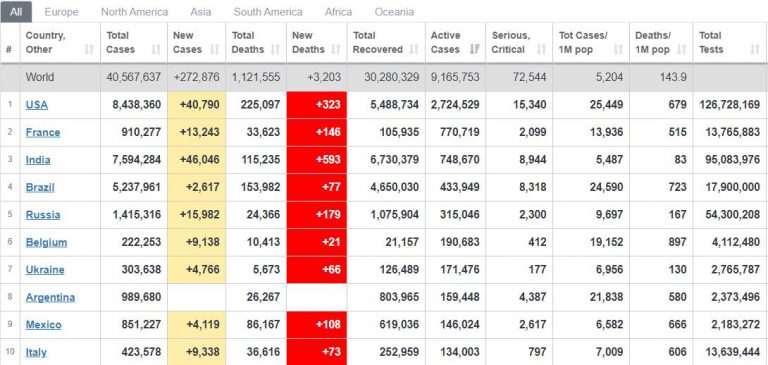Open the France country link
768x365 pixels.
tap(43, 132)
